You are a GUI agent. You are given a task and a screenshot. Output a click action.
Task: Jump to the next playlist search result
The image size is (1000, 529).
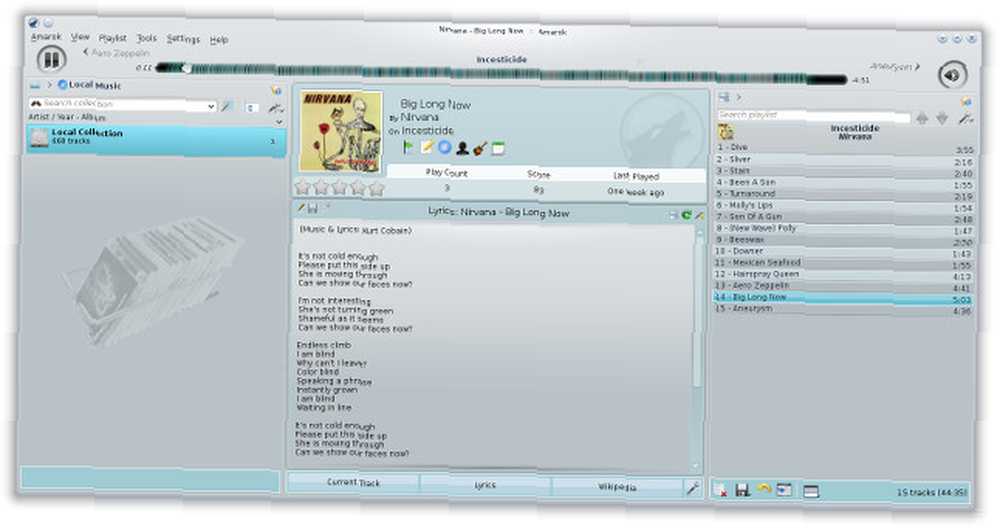942,119
